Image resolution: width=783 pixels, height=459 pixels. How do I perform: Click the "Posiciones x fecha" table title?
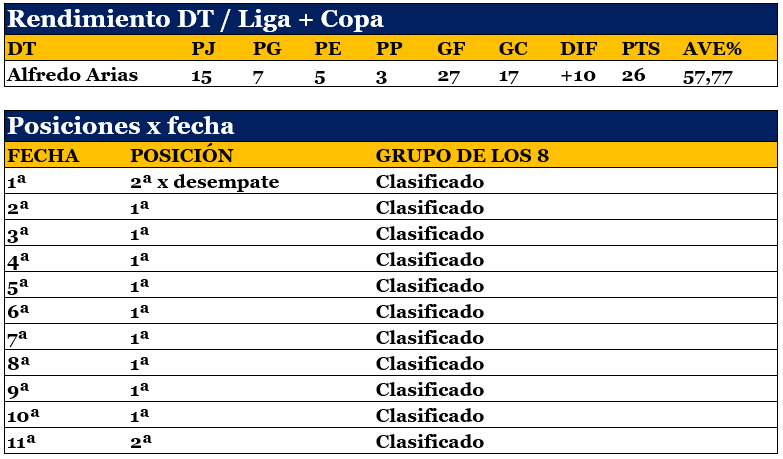click(121, 126)
